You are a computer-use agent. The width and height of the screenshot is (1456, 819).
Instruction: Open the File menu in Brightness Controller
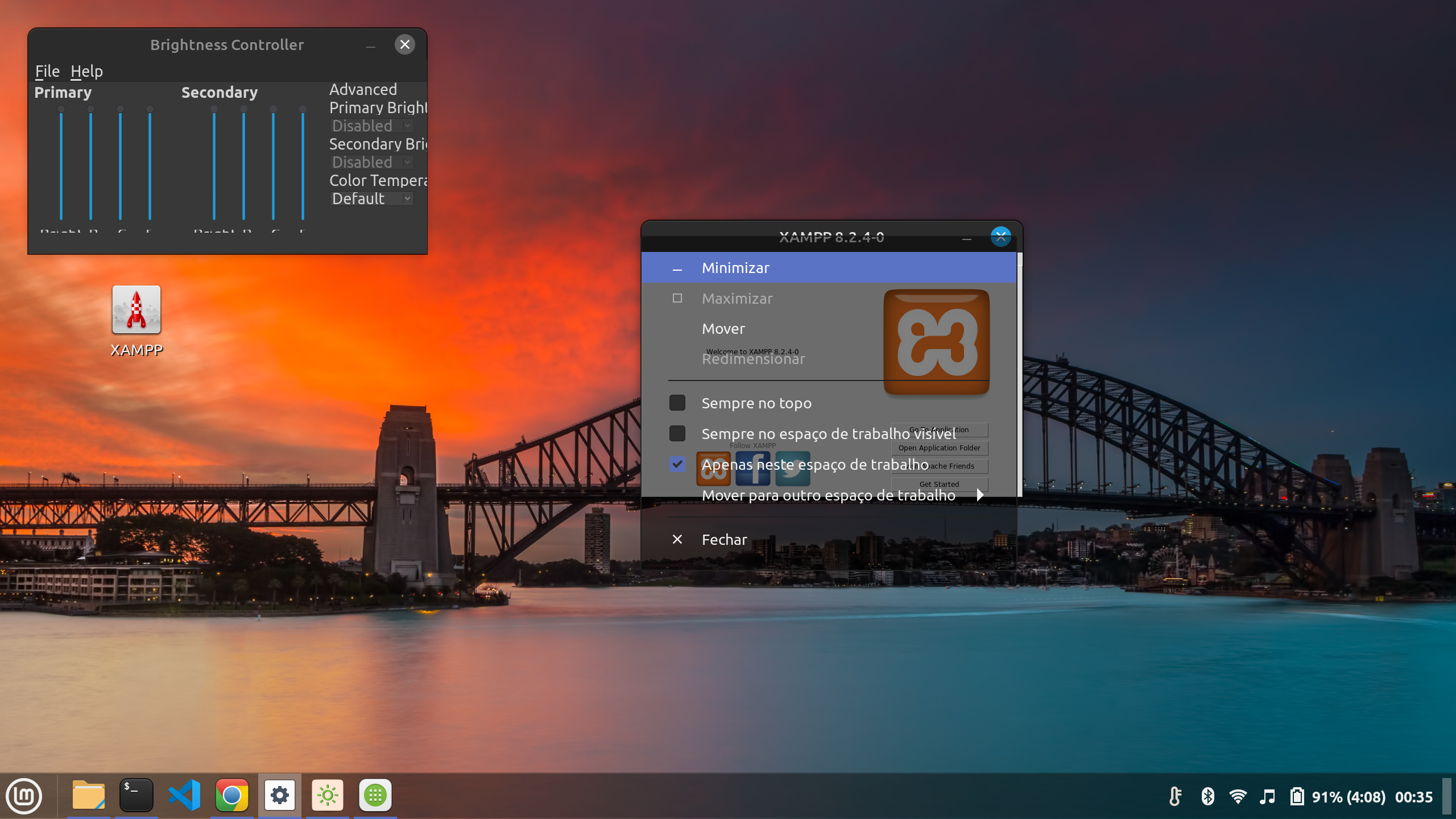tap(47, 71)
